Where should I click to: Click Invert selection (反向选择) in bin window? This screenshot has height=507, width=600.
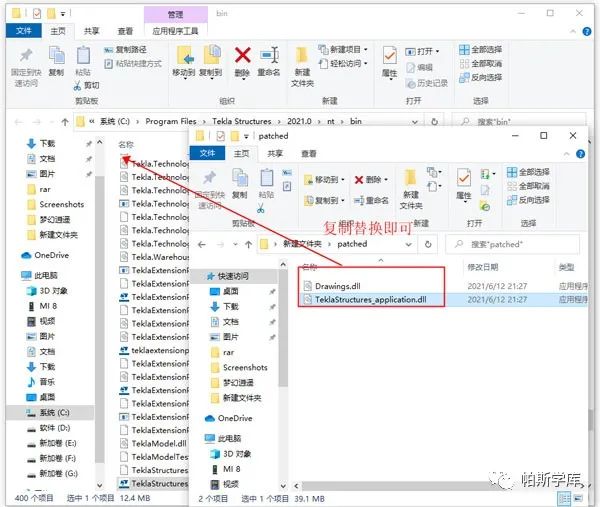(x=481, y=78)
